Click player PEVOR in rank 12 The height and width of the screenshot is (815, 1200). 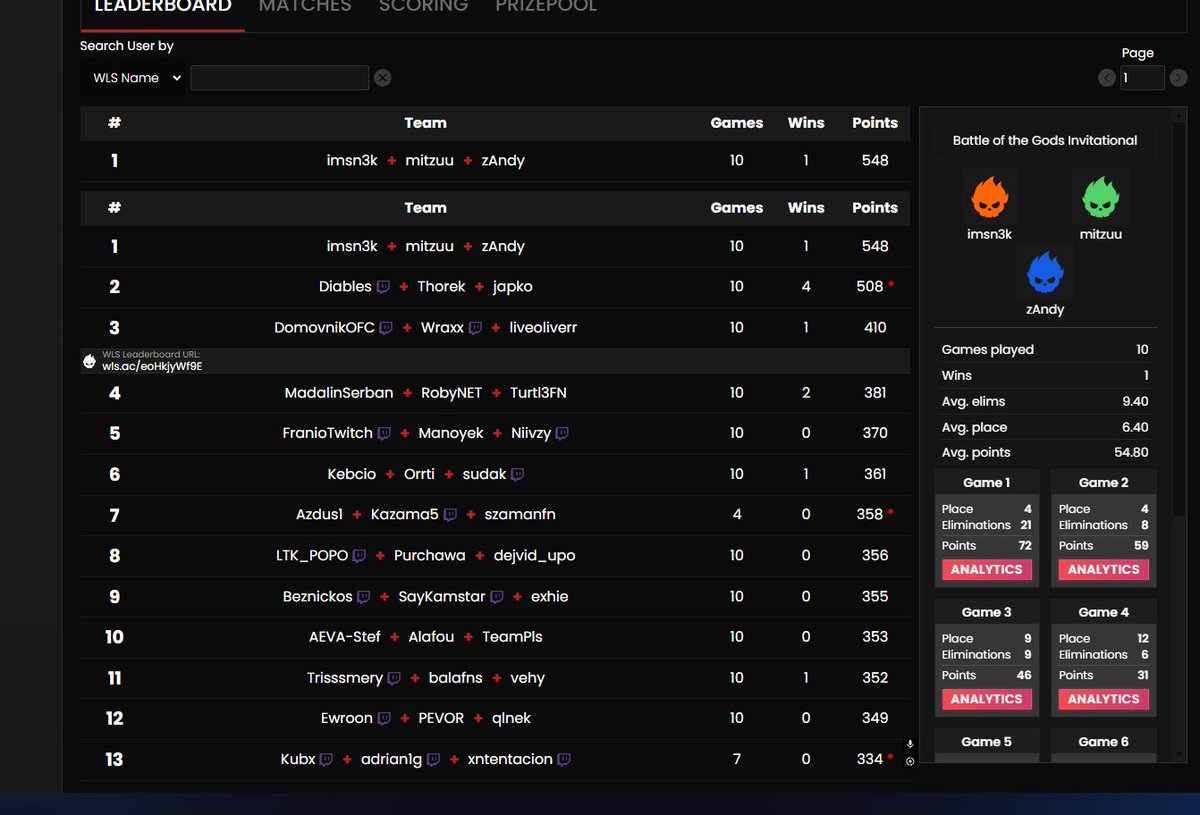pyautogui.click(x=441, y=719)
